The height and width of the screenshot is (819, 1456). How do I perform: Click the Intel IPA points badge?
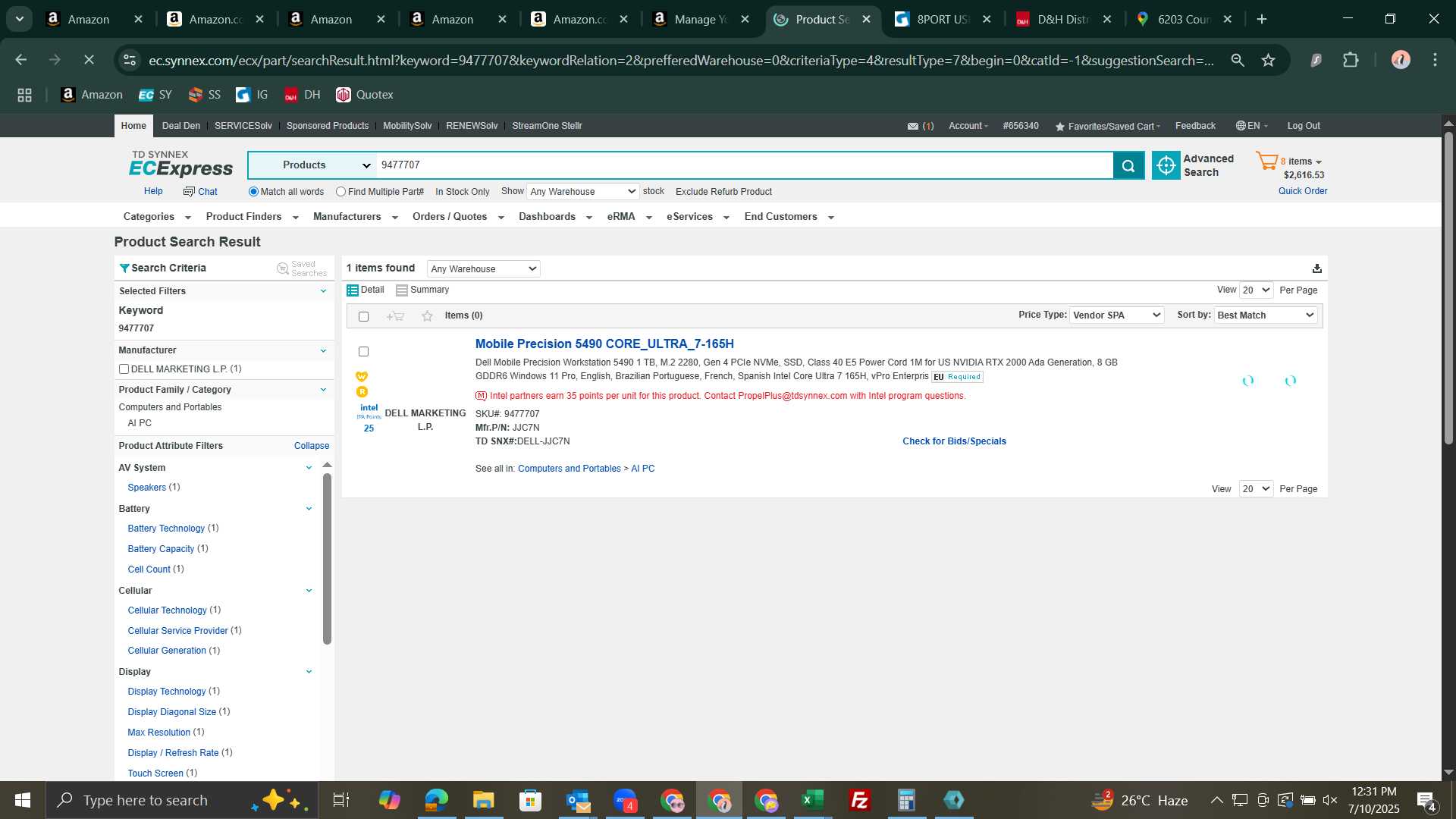(x=369, y=418)
